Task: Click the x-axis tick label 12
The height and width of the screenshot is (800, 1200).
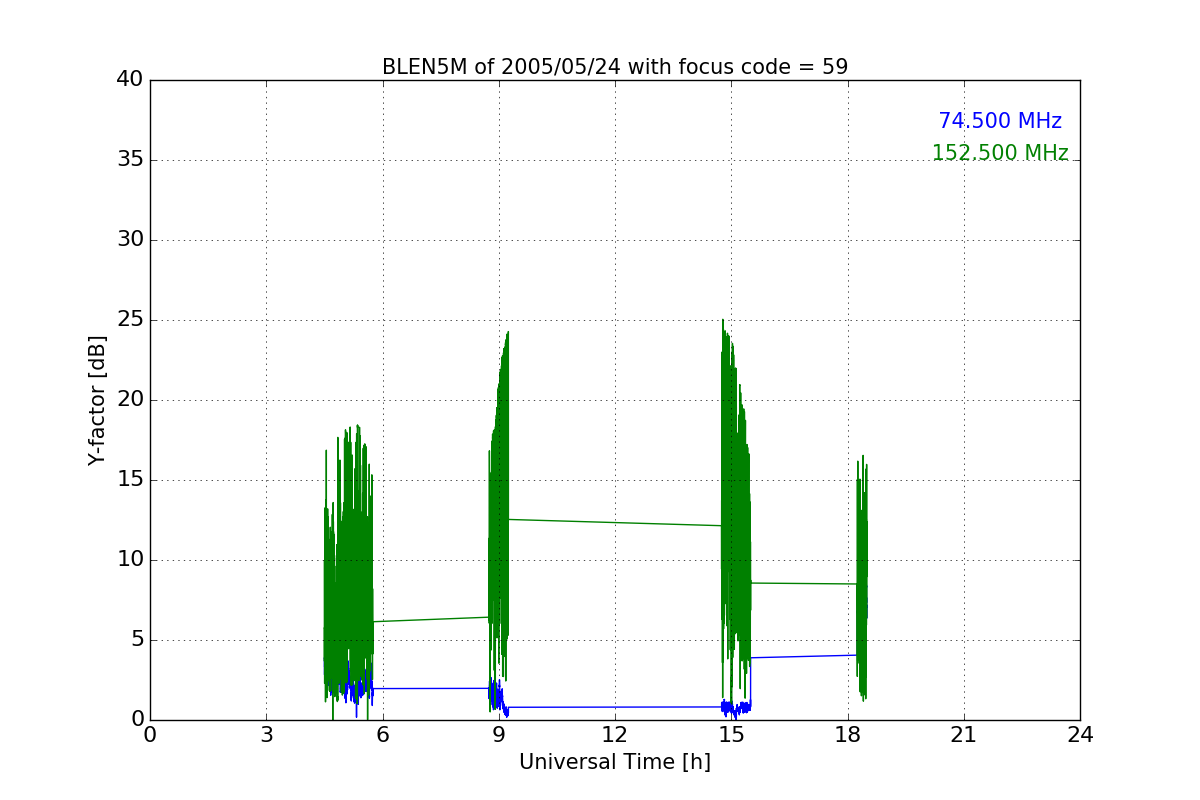Action: [615, 735]
